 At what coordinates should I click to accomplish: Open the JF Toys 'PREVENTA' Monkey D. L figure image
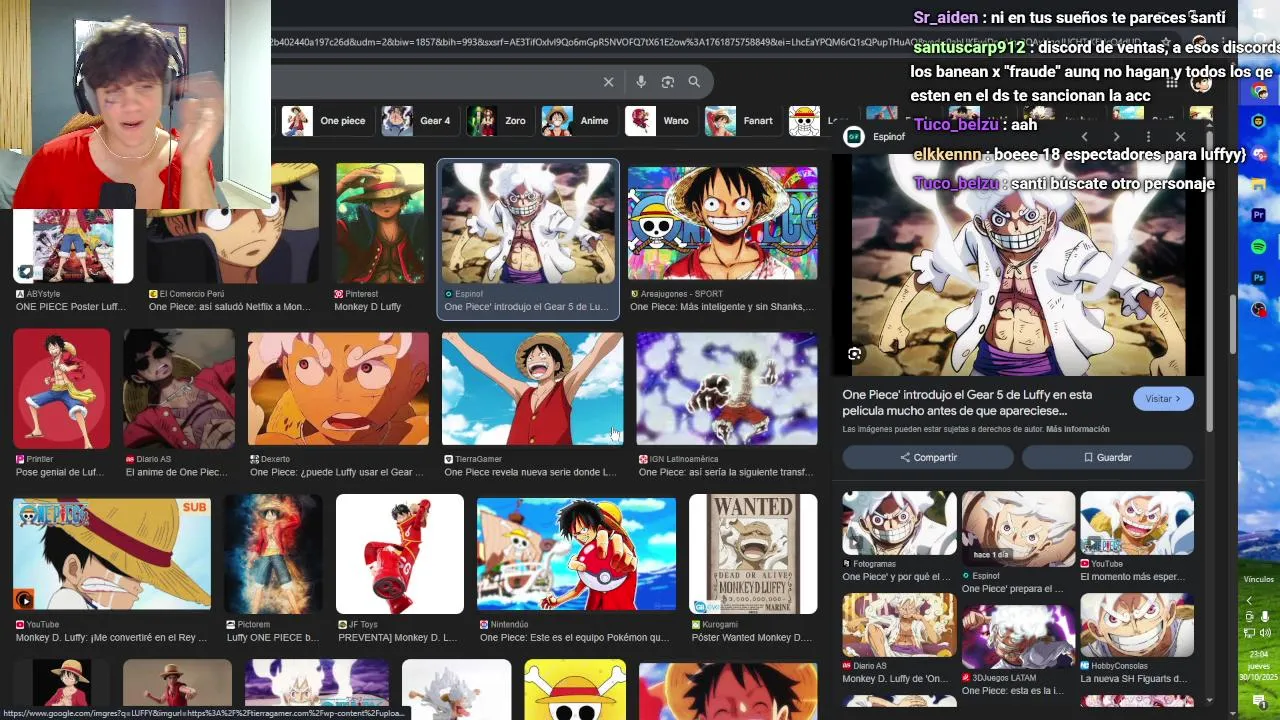[400, 554]
